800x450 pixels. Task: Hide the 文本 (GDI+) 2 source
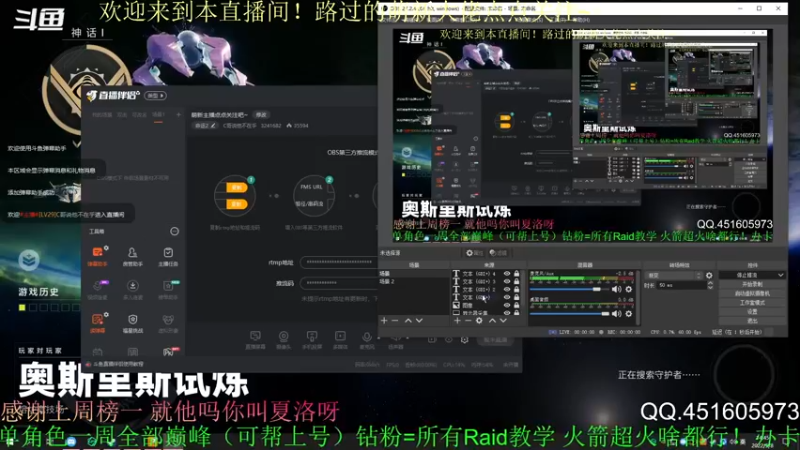tap(507, 289)
